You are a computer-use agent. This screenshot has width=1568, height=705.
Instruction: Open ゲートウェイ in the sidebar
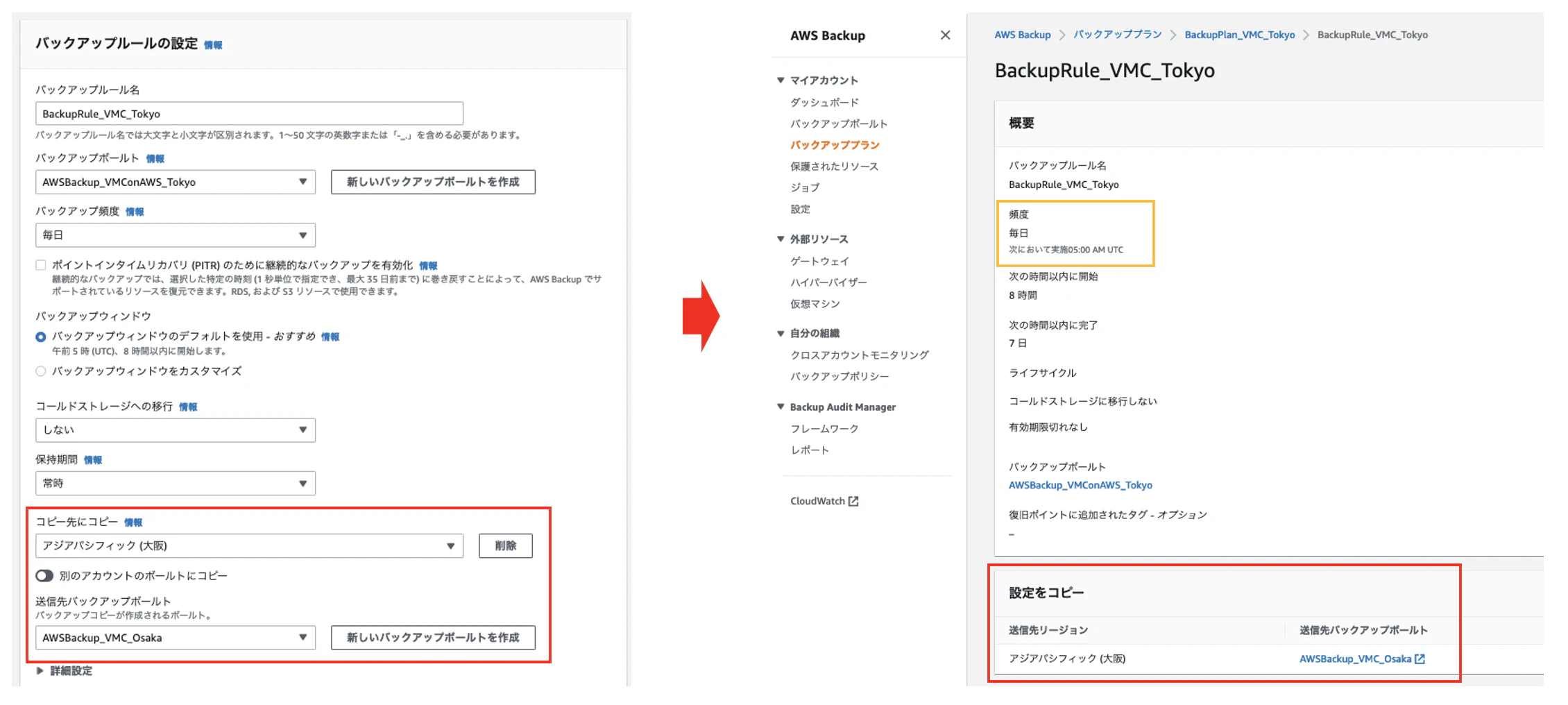pyautogui.click(x=819, y=262)
